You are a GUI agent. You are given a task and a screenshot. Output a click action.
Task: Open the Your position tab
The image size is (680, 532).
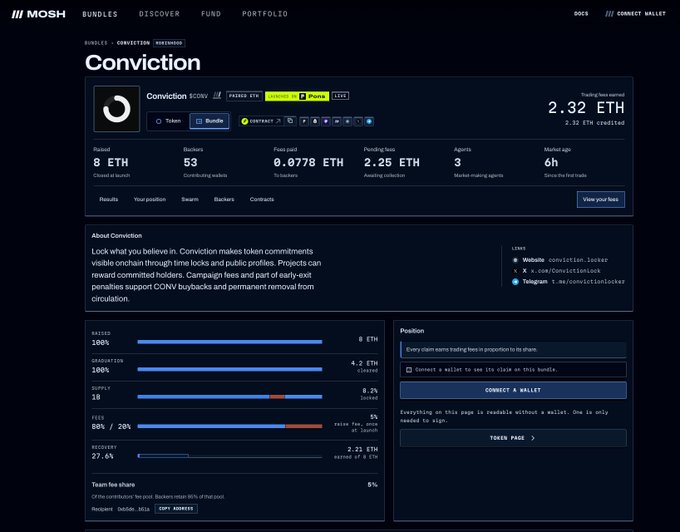[150, 199]
